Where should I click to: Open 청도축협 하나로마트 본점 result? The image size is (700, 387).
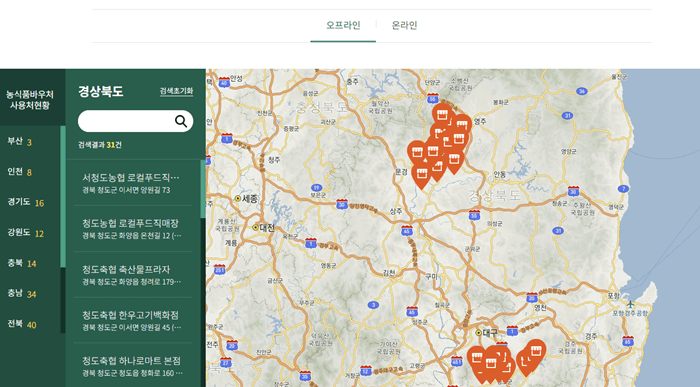pos(133,366)
